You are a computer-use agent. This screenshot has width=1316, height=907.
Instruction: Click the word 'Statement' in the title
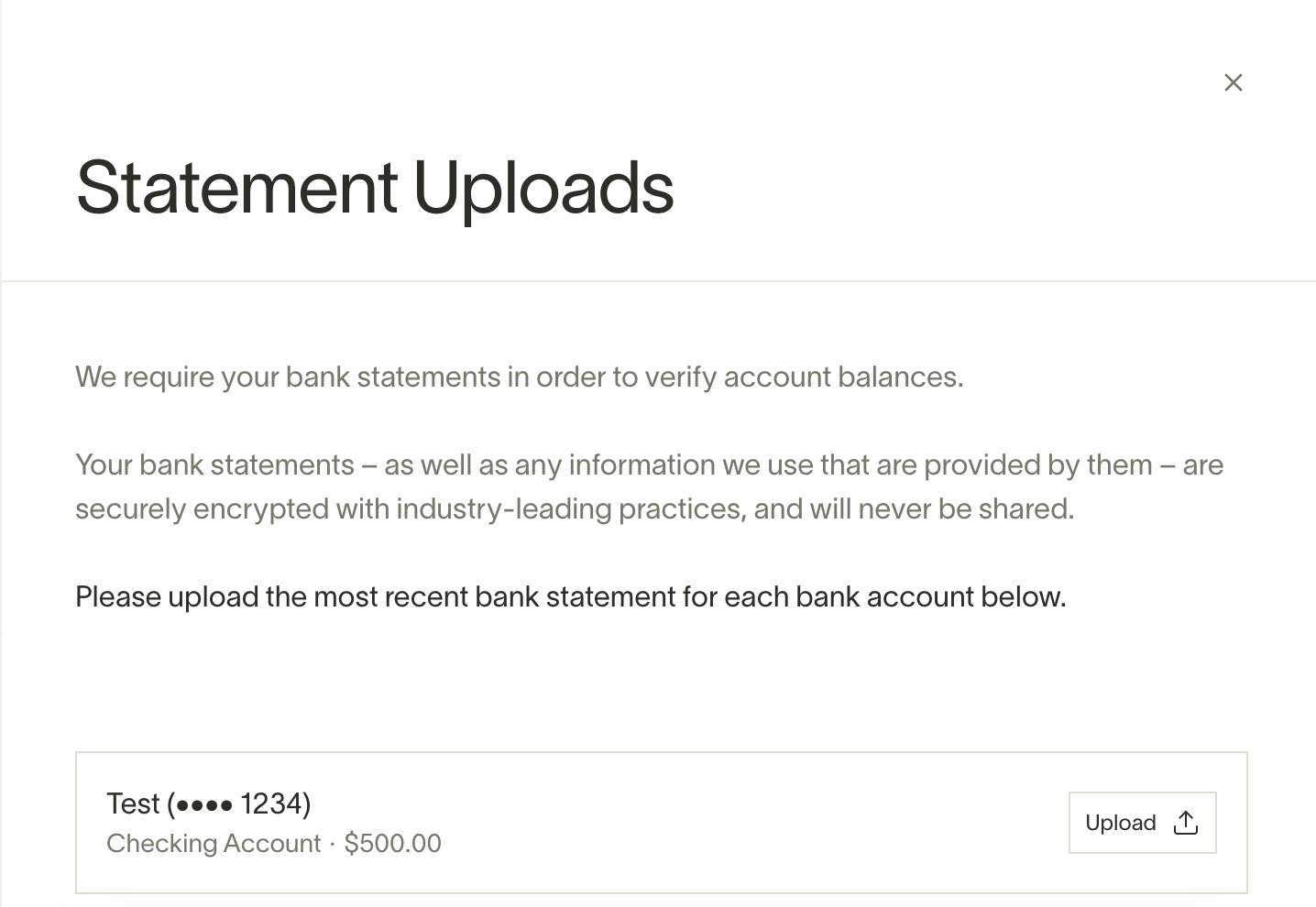click(x=237, y=188)
